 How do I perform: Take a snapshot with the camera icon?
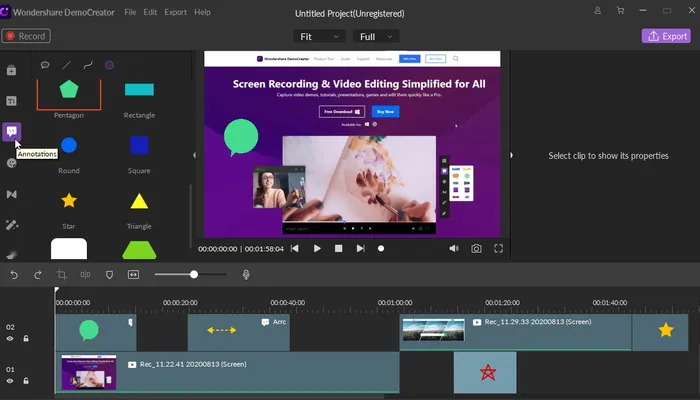point(476,249)
